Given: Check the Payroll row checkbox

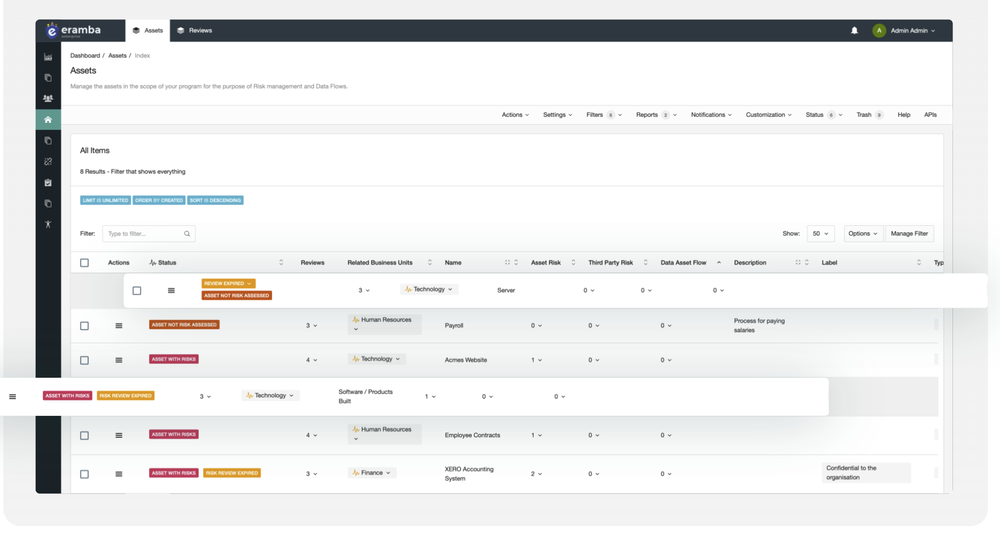Looking at the screenshot, I should tap(84, 325).
